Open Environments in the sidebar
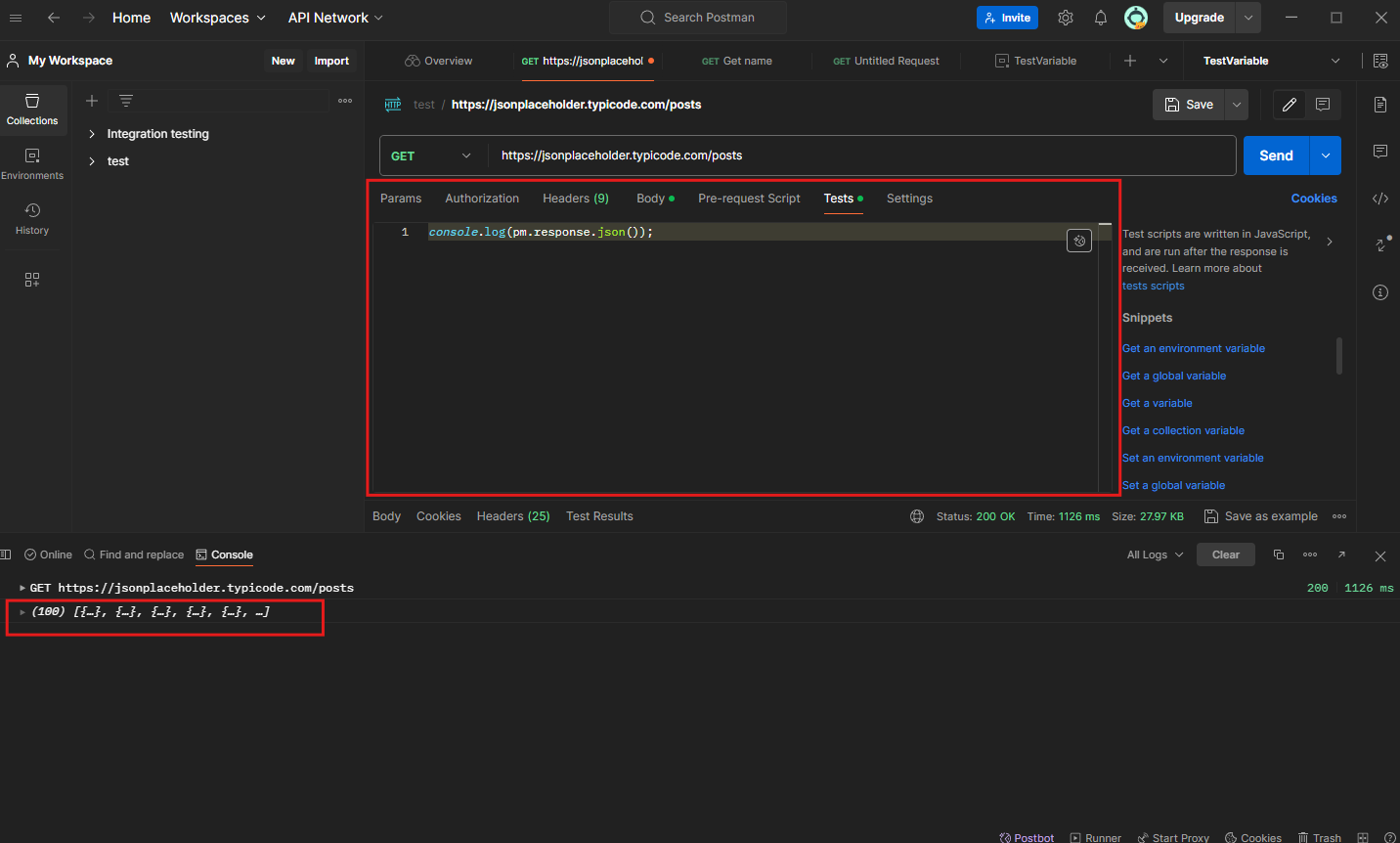 [x=32, y=164]
